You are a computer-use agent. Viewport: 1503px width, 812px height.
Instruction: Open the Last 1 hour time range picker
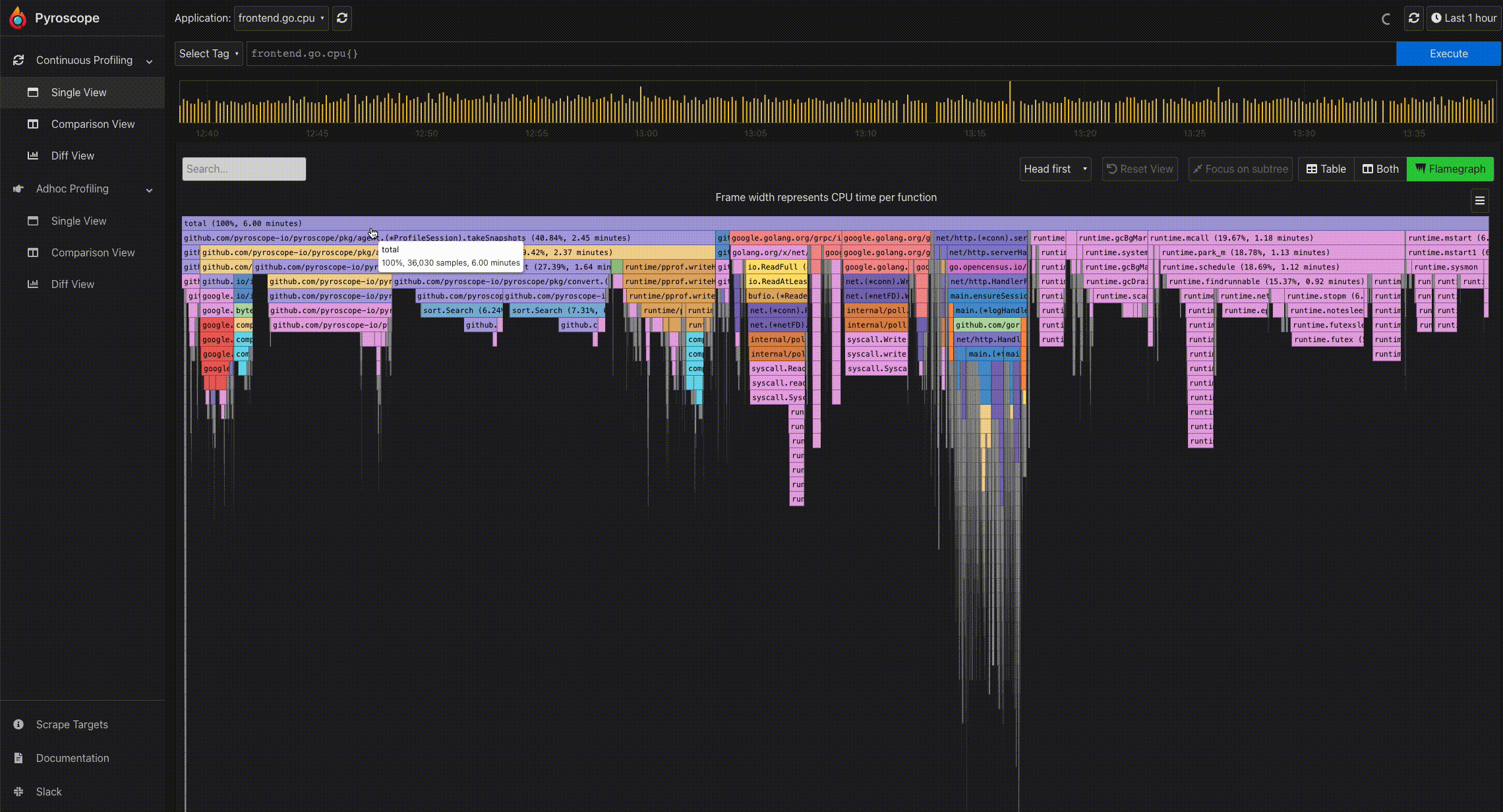click(1463, 18)
